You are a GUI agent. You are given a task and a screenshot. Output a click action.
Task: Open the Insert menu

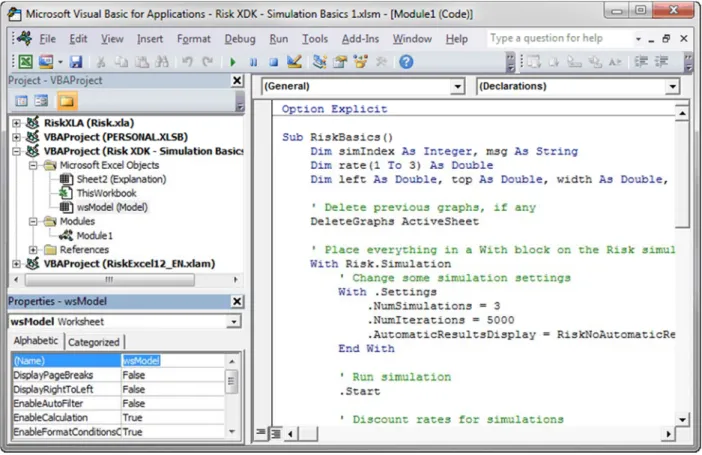point(150,39)
